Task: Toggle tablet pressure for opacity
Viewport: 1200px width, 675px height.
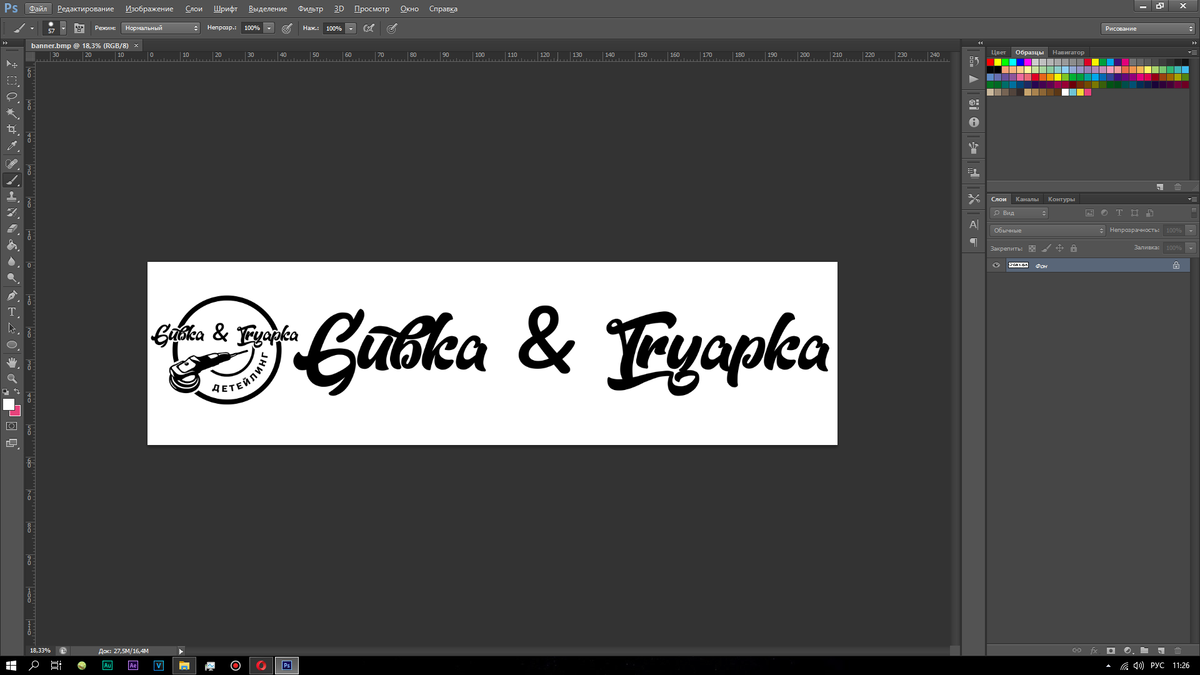Action: tap(287, 28)
